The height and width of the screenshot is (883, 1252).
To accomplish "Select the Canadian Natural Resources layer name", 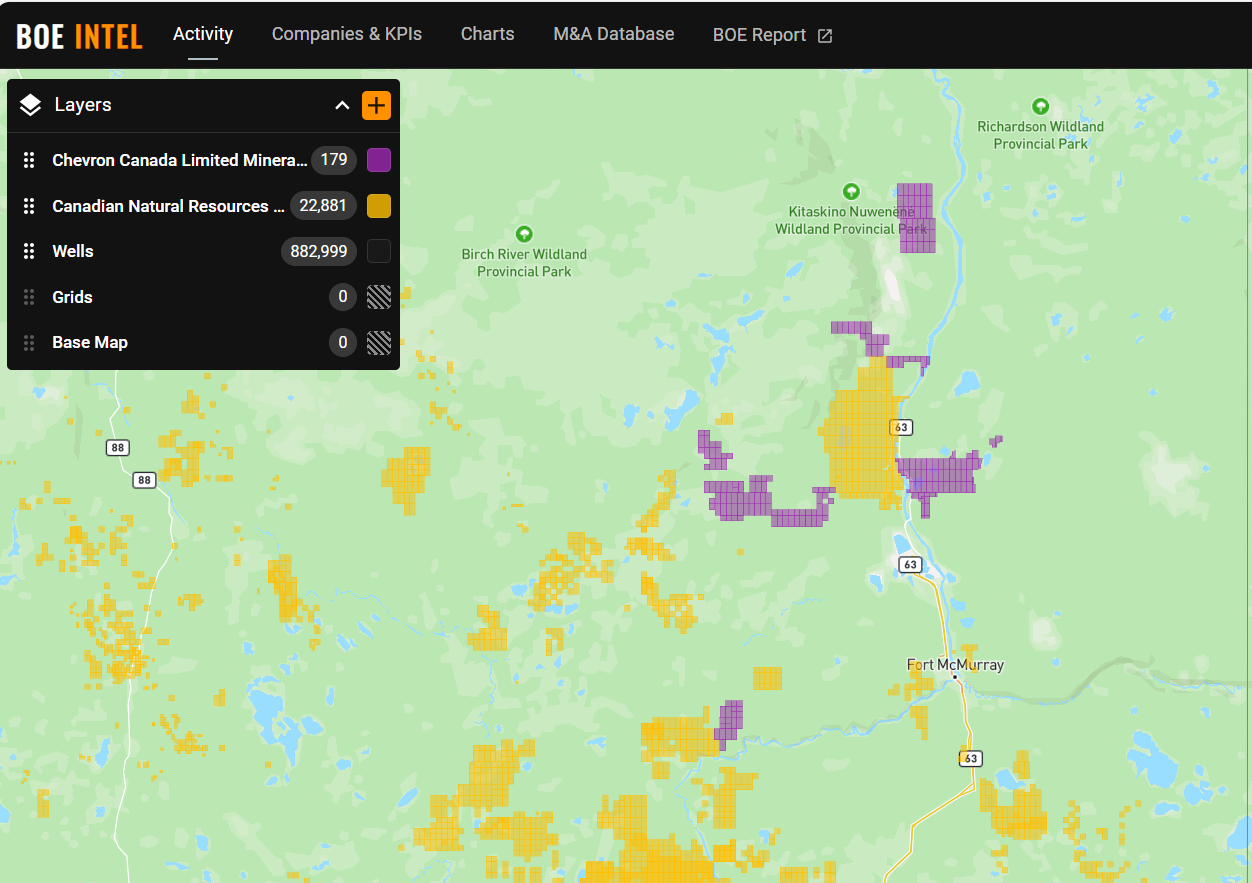I will coord(168,206).
